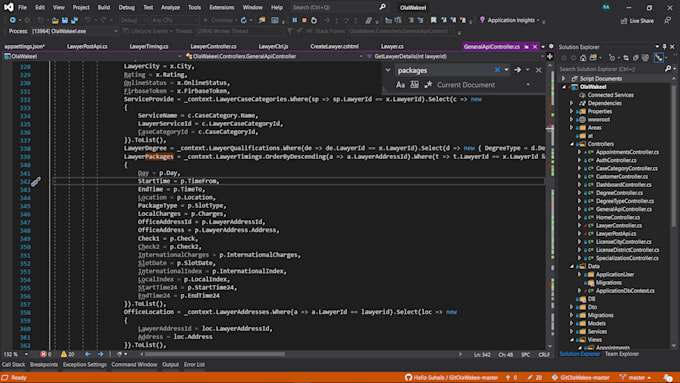This screenshot has height=383, width=680.
Task: Open the Breakpoints window tab
Action: pyautogui.click(x=44, y=365)
